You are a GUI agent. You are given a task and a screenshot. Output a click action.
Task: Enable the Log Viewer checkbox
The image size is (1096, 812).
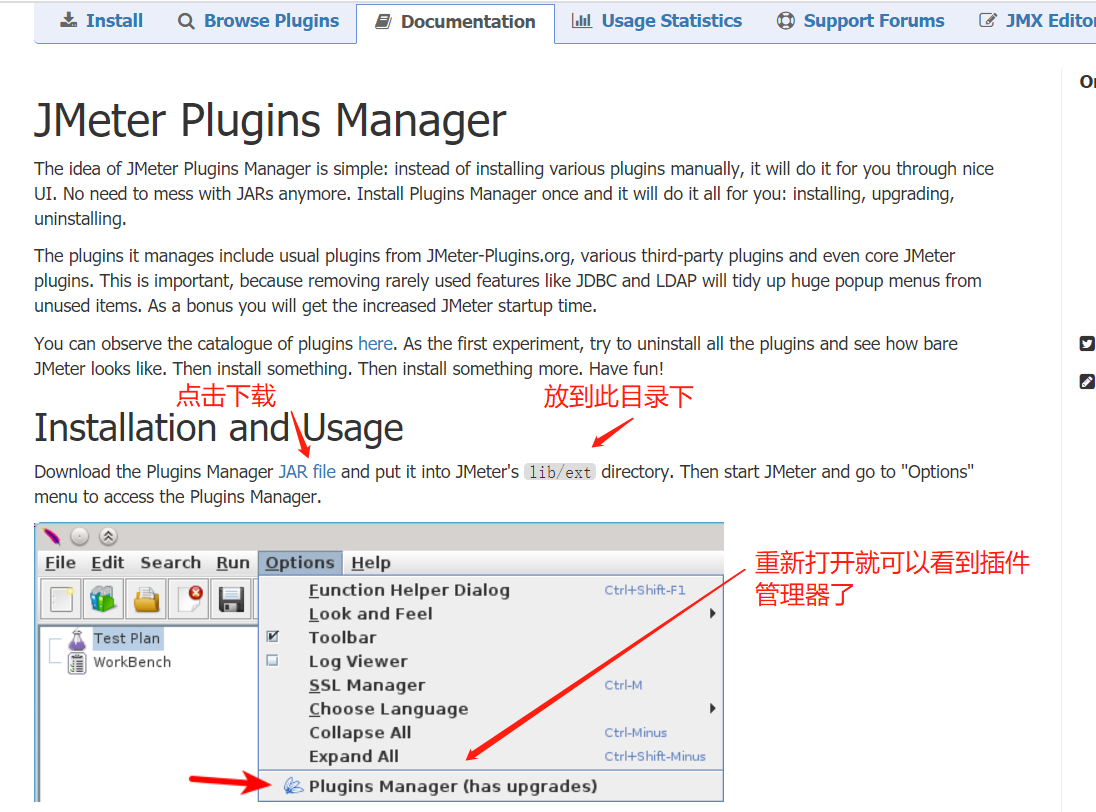271,660
